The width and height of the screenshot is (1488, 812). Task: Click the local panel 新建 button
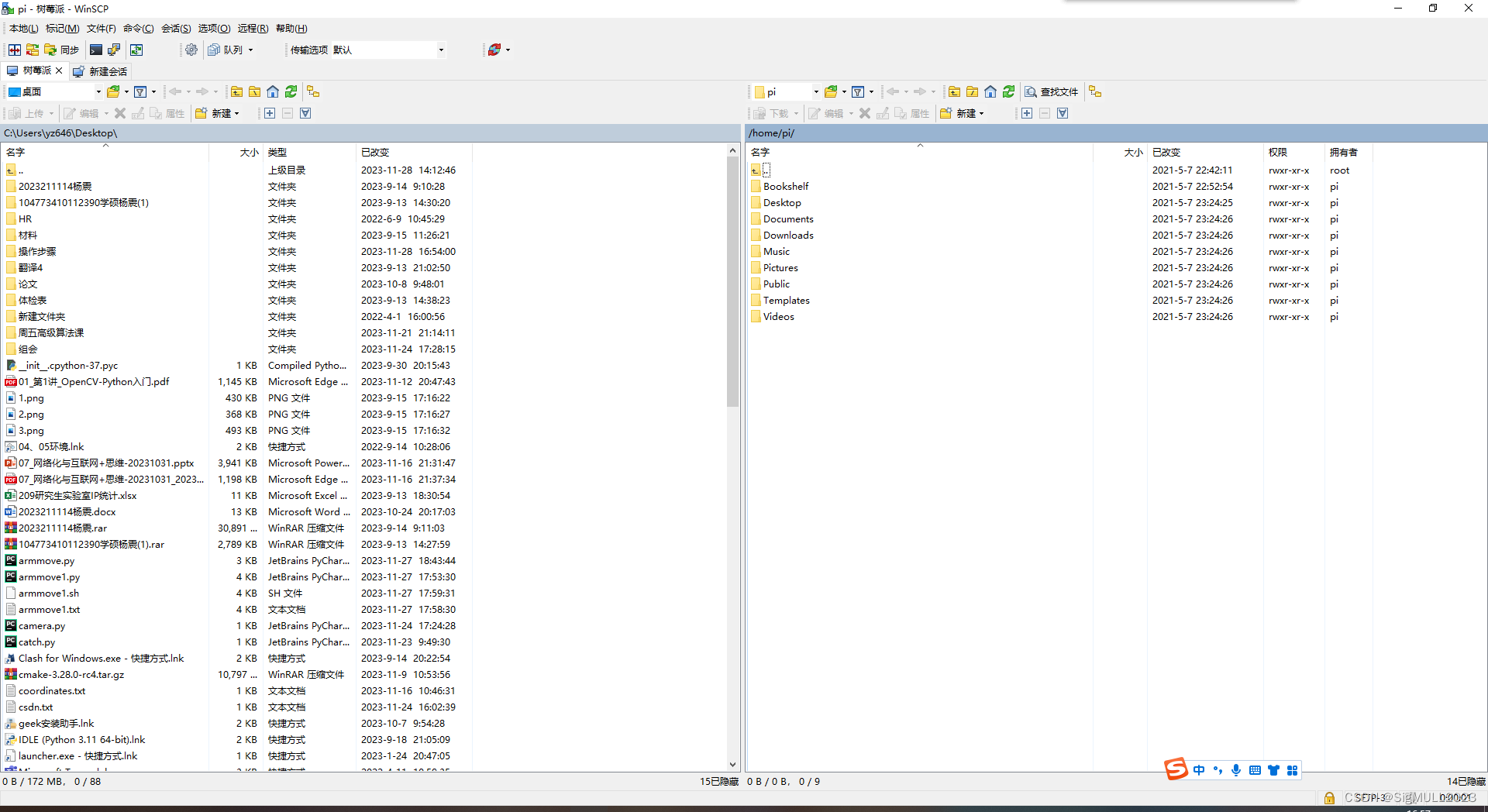click(217, 113)
